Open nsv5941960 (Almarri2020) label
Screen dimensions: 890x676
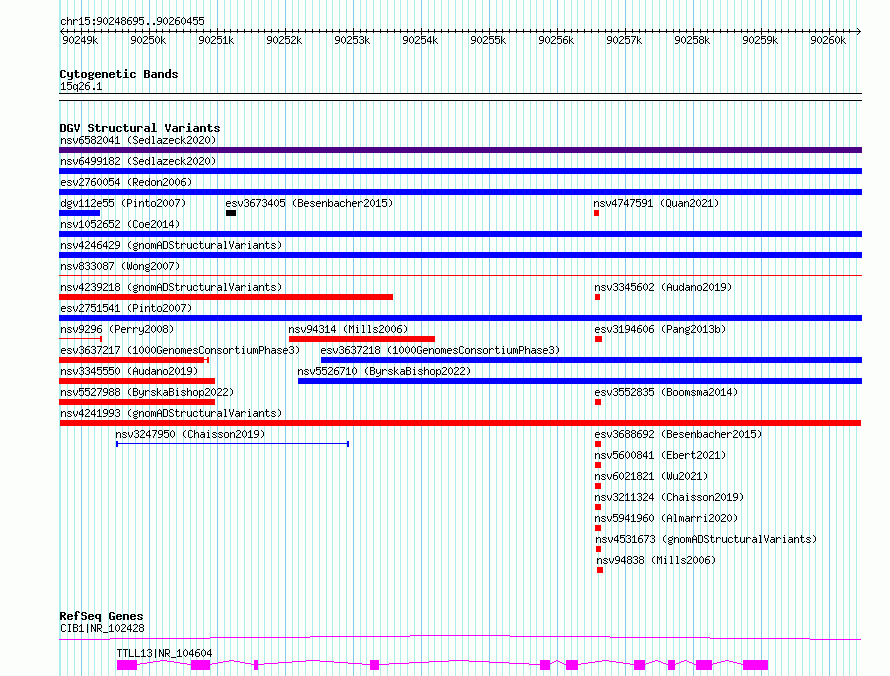(666, 518)
